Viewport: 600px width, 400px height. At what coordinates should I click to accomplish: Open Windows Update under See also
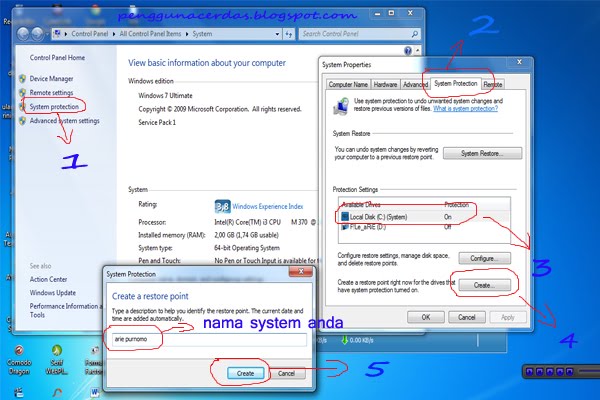pos(52,293)
